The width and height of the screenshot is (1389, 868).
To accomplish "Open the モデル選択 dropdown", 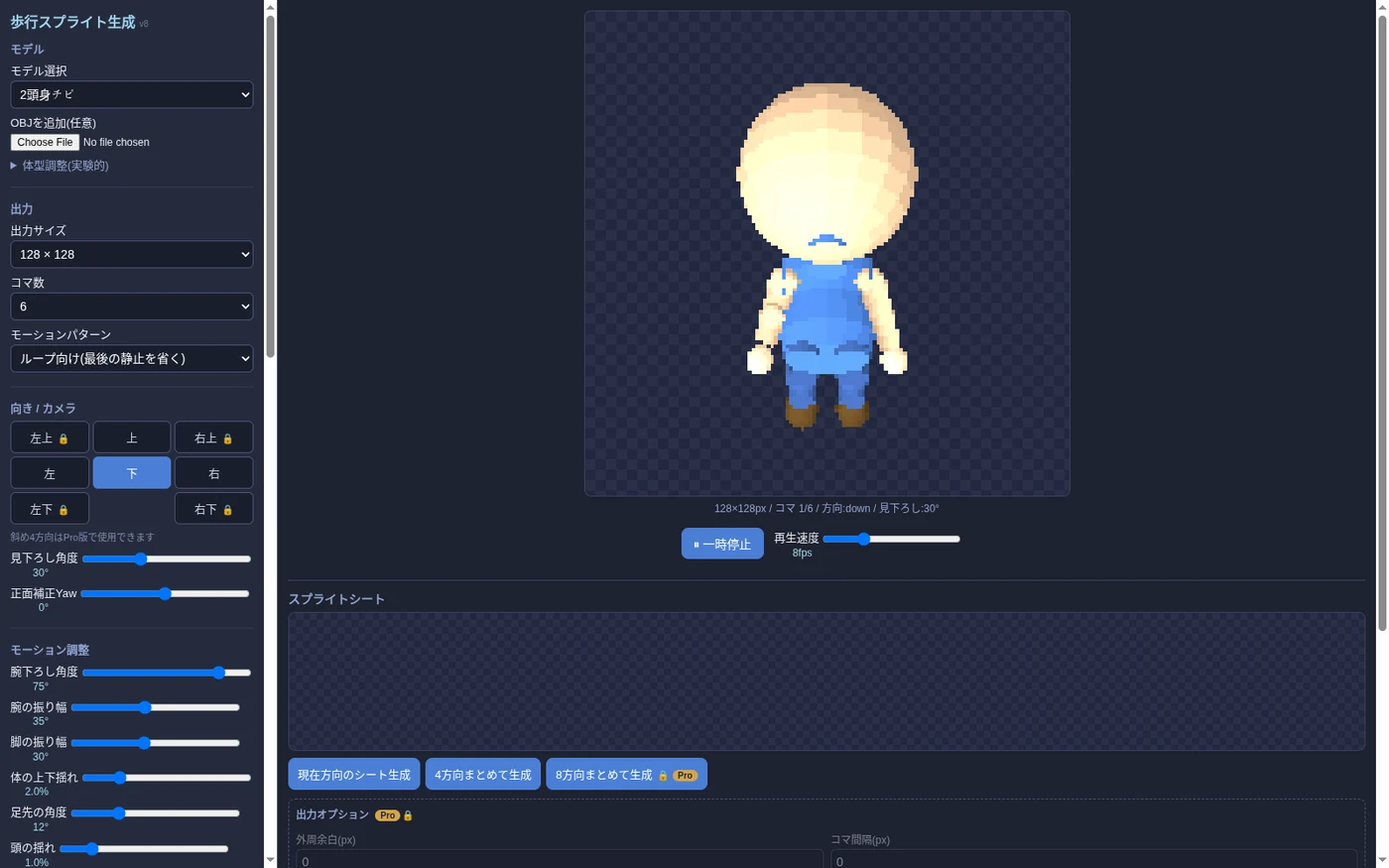I will [x=132, y=94].
